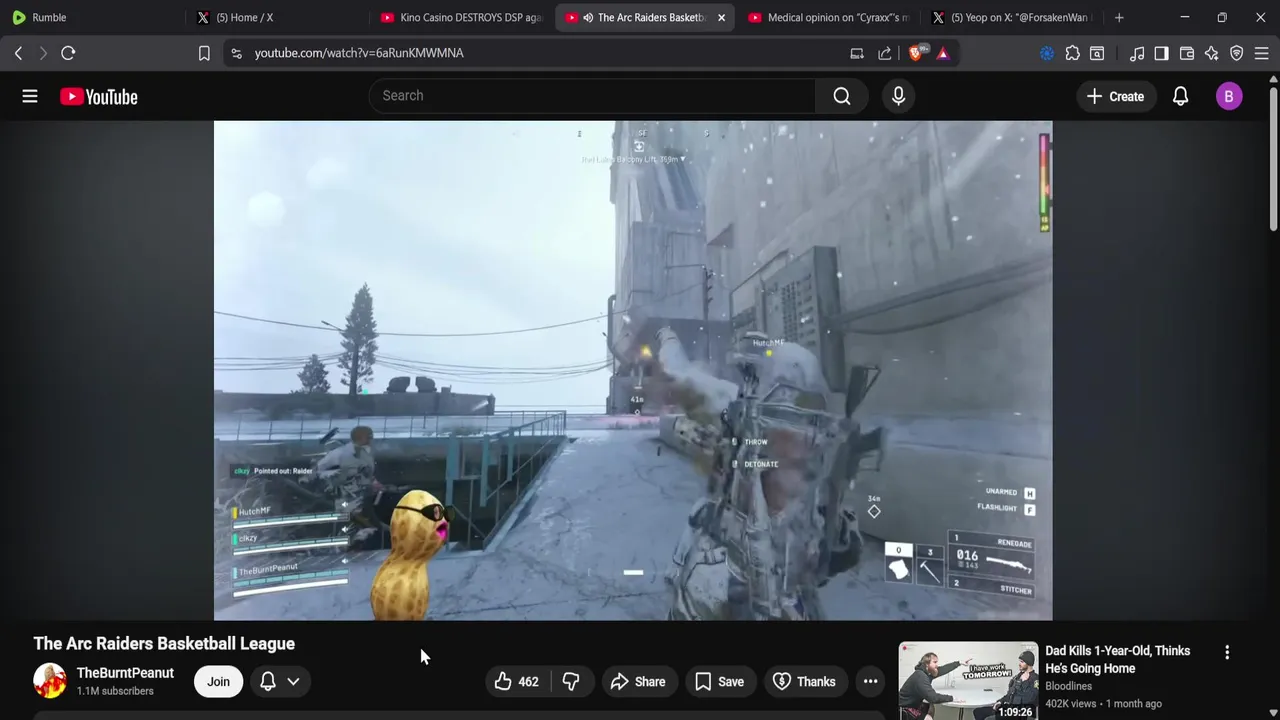
Task: Open Dad Kills 1-Year-Old video thumbnail
Action: (x=968, y=680)
